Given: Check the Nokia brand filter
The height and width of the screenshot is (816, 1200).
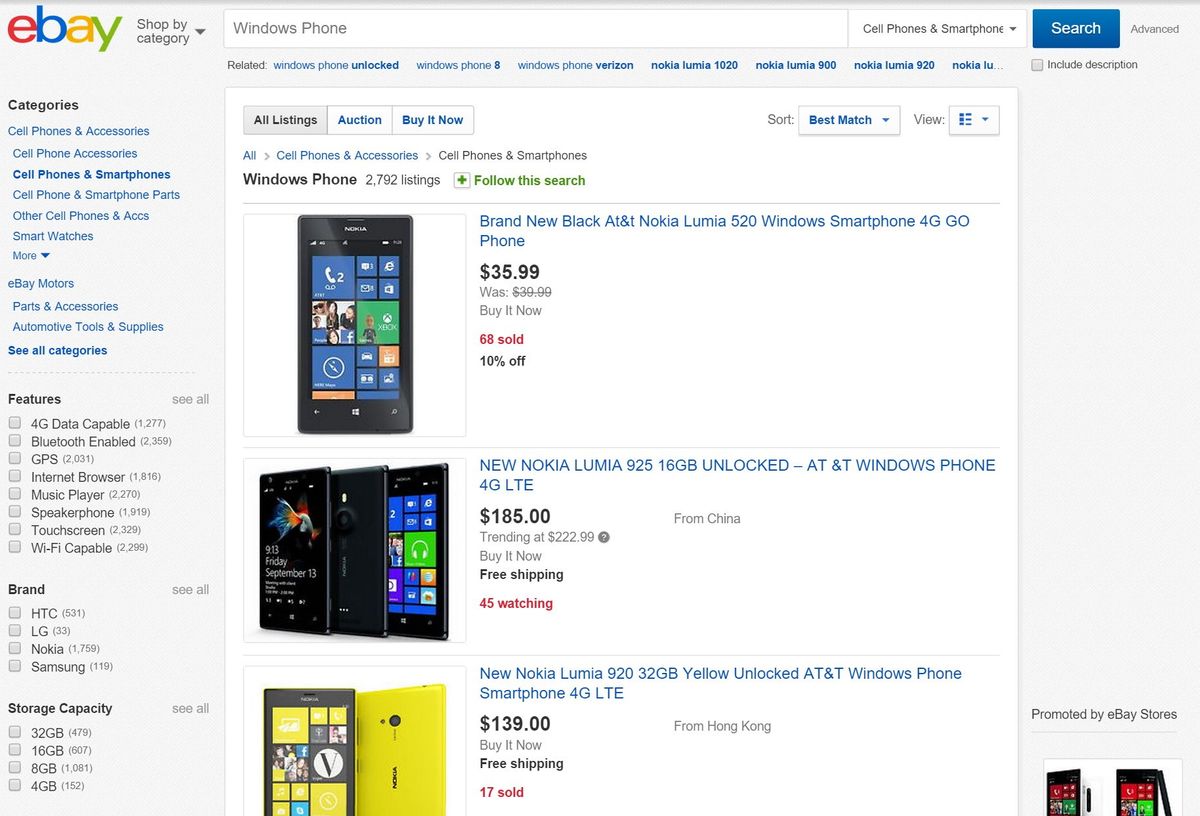Looking at the screenshot, I should pos(14,648).
